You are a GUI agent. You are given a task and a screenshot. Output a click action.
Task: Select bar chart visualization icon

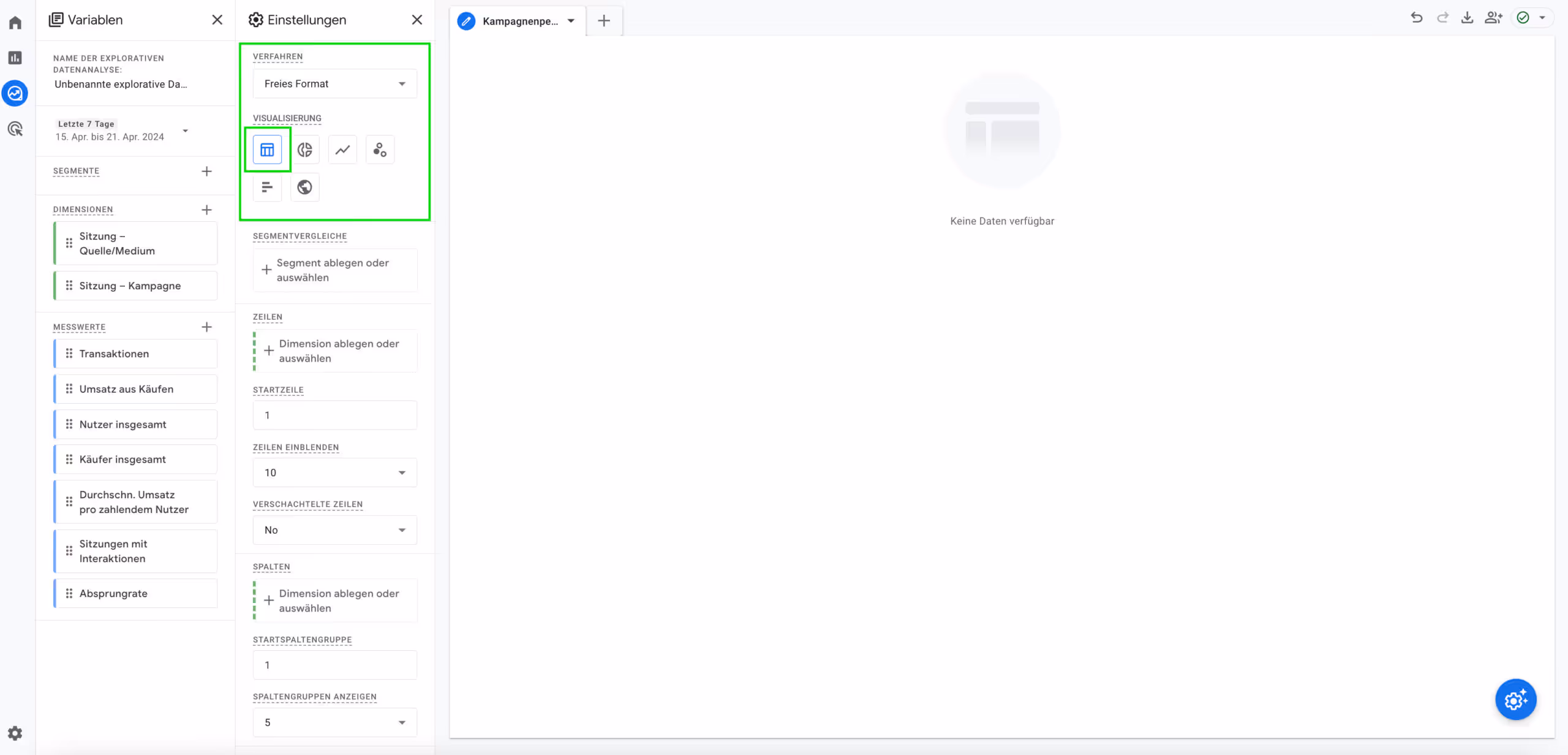pos(267,187)
